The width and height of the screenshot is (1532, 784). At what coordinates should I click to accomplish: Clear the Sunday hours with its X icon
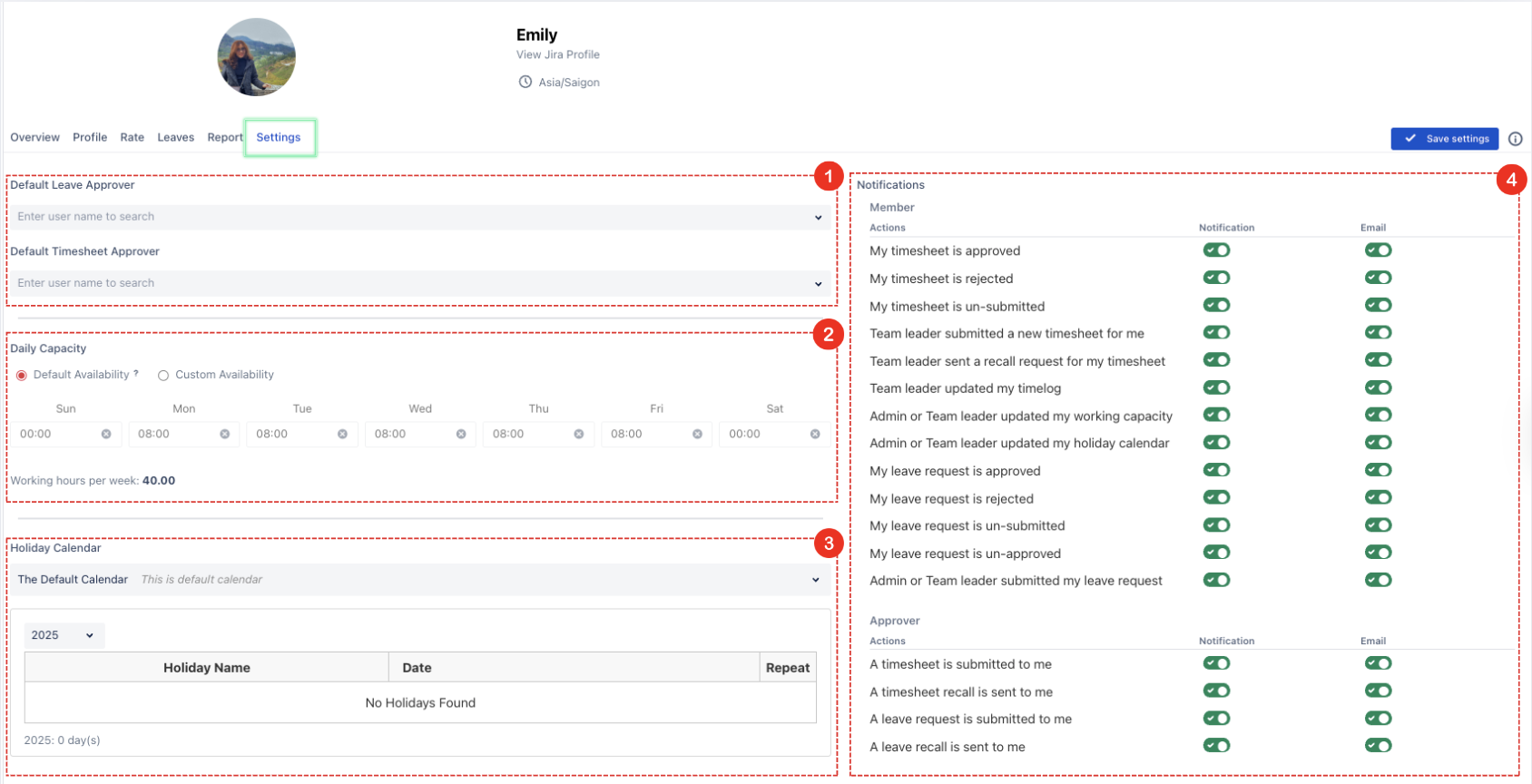pos(106,435)
